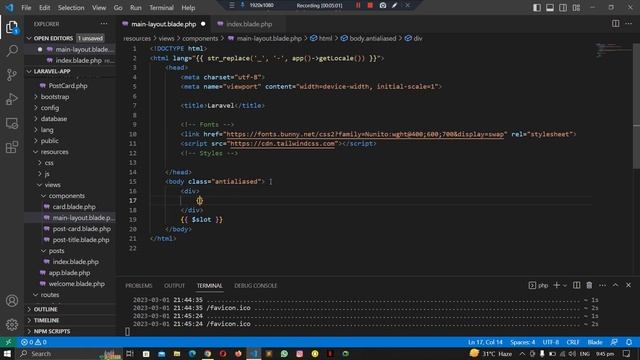Create a new terminal with plus icon

point(556,285)
